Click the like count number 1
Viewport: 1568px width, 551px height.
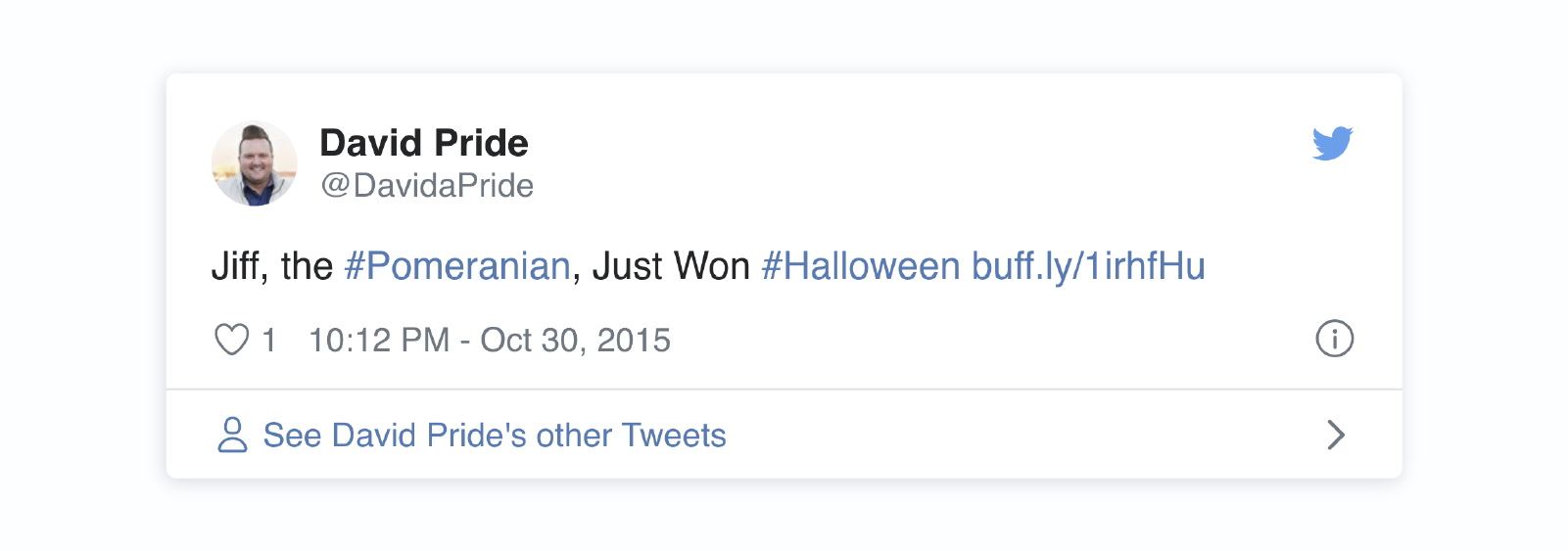tap(269, 340)
